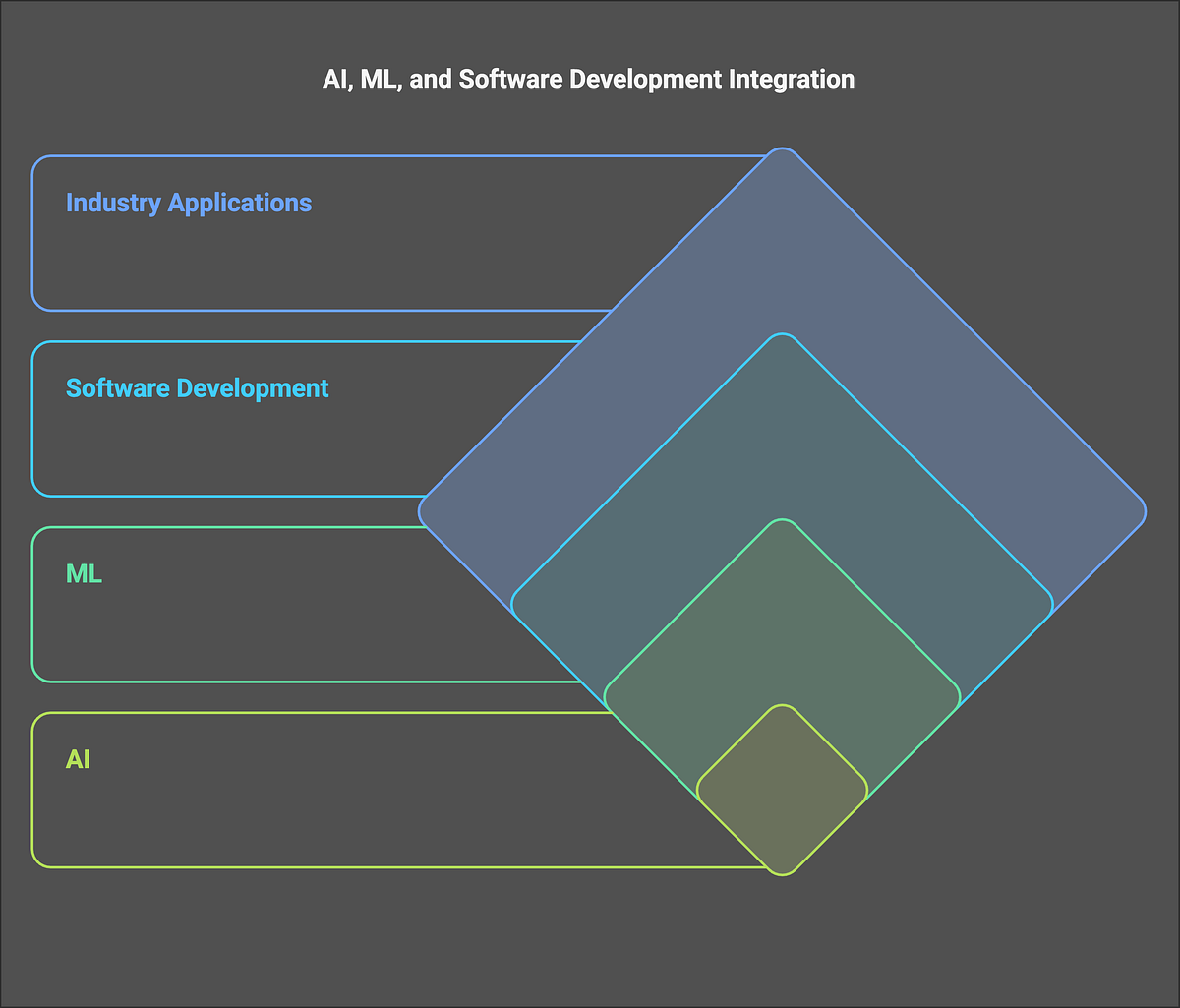Image resolution: width=1180 pixels, height=1008 pixels.
Task: Select the ML rounded rectangle
Action: [x=295, y=603]
